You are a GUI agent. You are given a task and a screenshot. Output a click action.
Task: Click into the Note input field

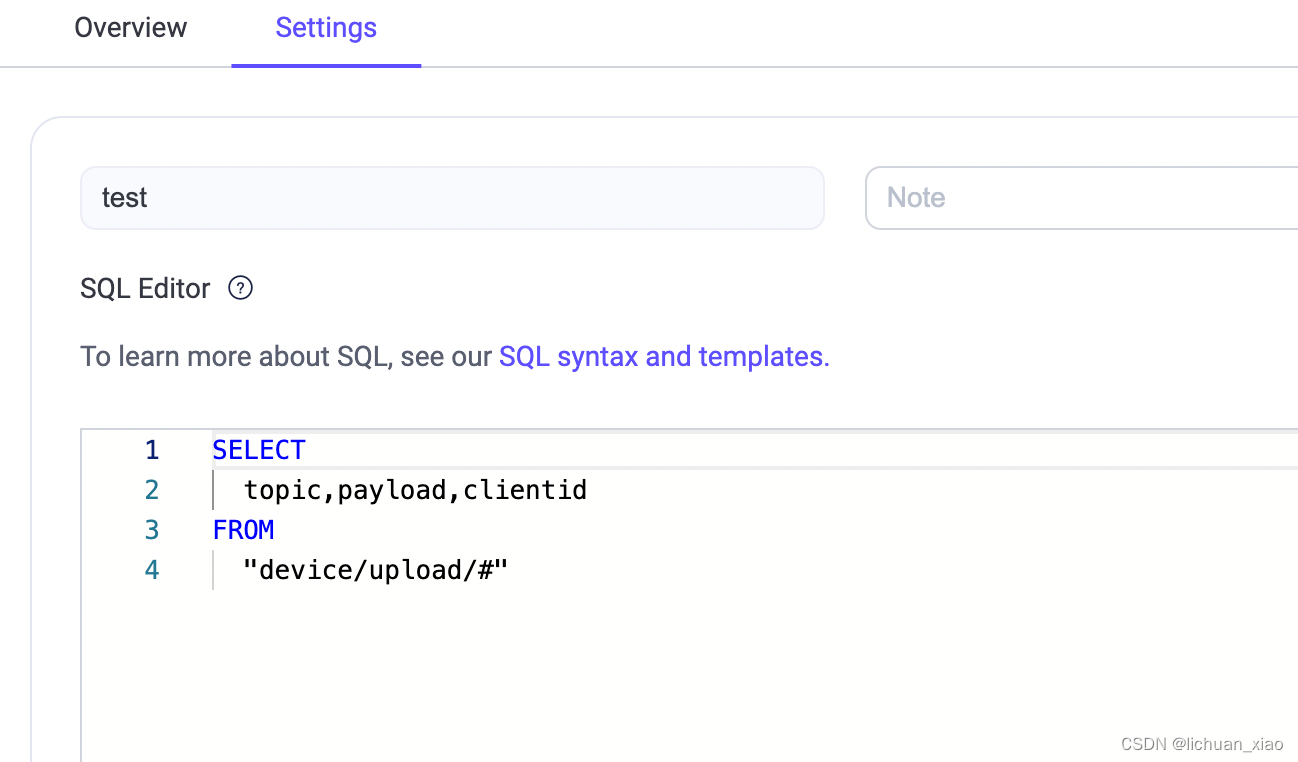click(x=1080, y=198)
